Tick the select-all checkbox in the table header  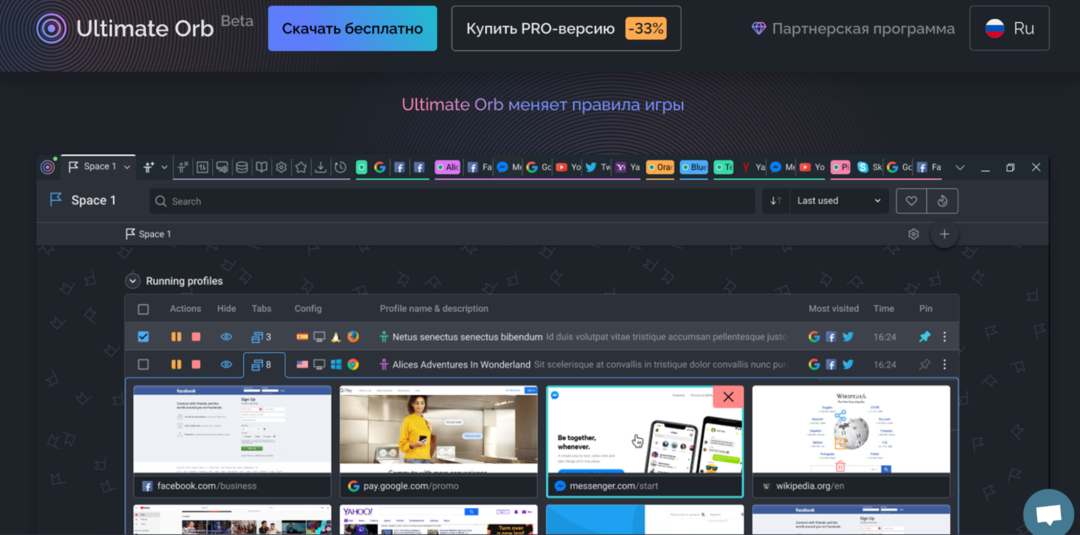143,309
